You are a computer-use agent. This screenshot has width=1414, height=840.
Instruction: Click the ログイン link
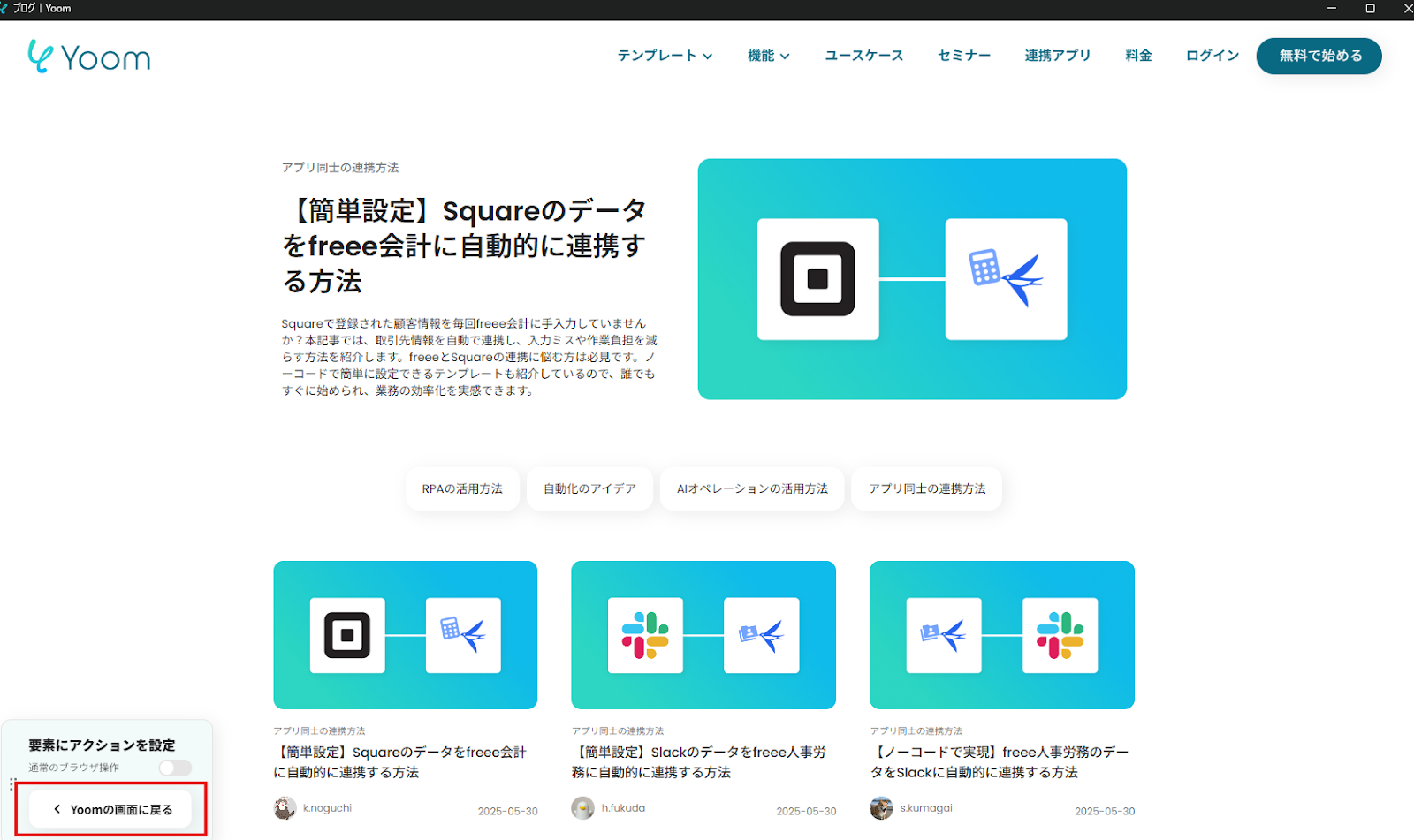click(x=1213, y=56)
